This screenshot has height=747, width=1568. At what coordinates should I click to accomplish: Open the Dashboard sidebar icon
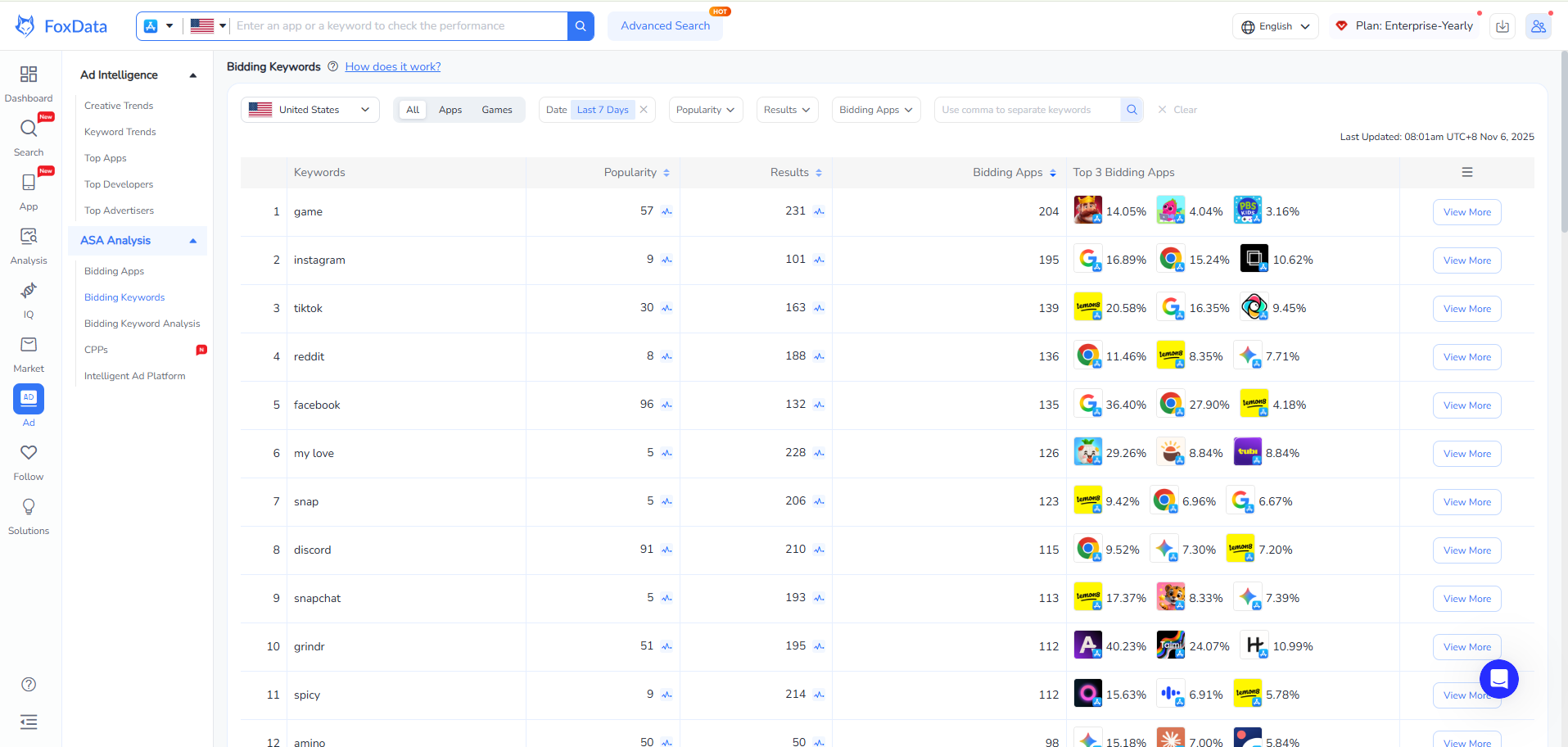[x=29, y=75]
